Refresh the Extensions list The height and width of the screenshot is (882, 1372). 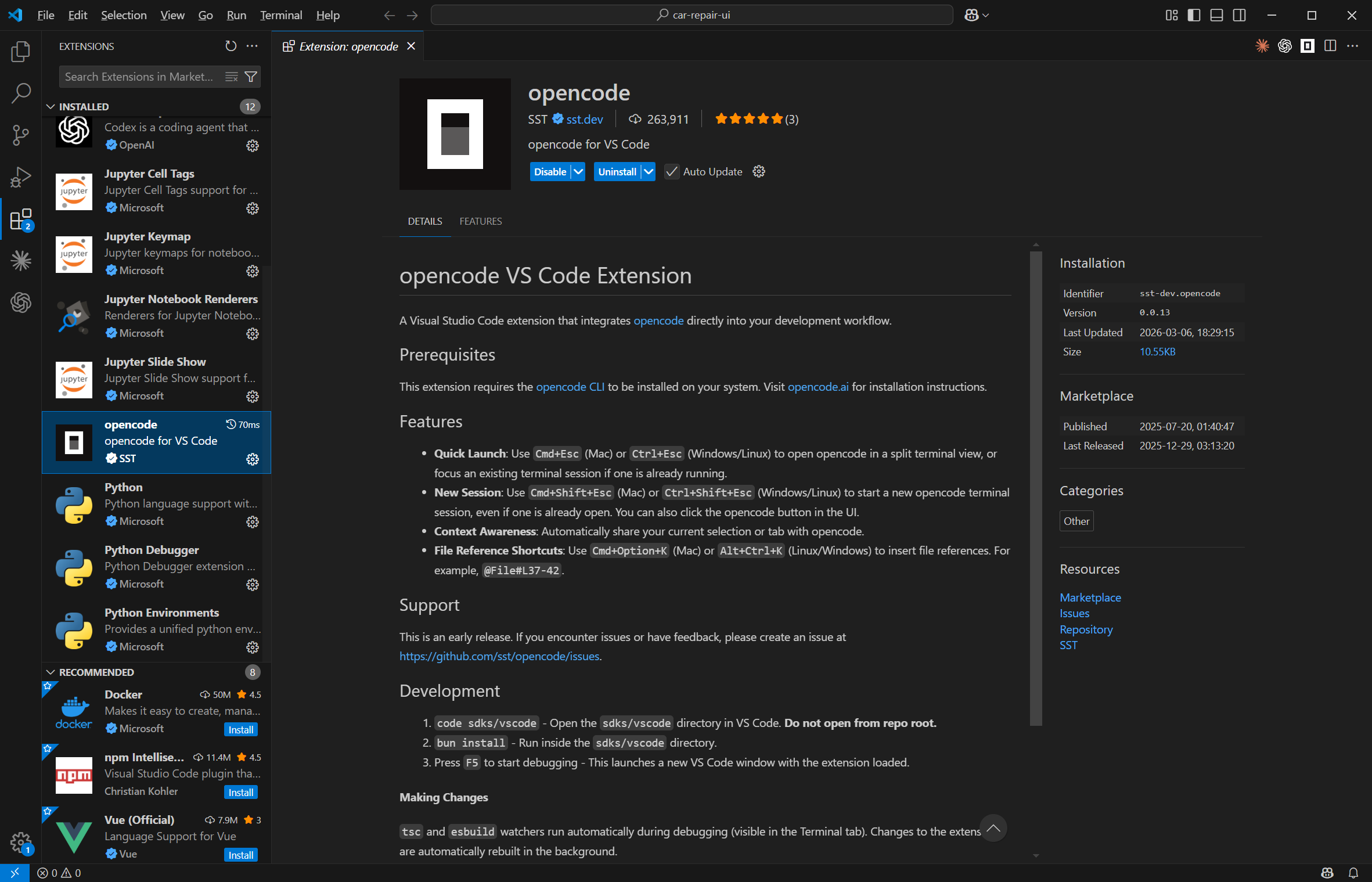[231, 46]
